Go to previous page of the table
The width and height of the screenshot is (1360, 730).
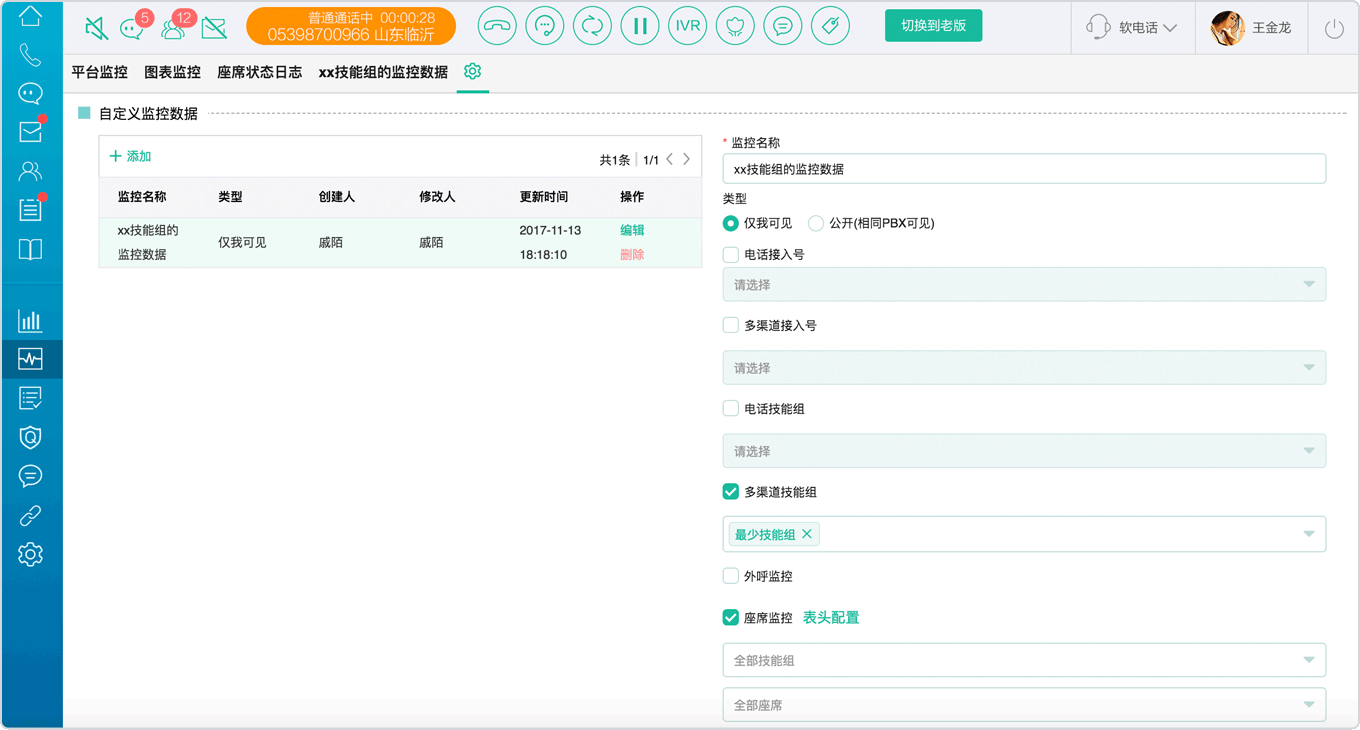[x=670, y=159]
